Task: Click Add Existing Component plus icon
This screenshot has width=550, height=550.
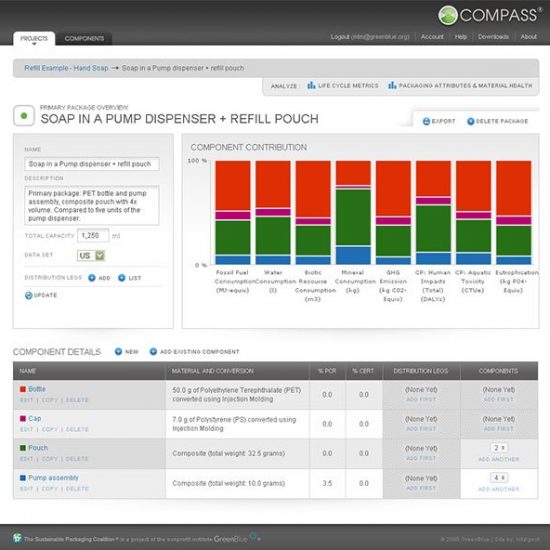Action: (x=153, y=351)
